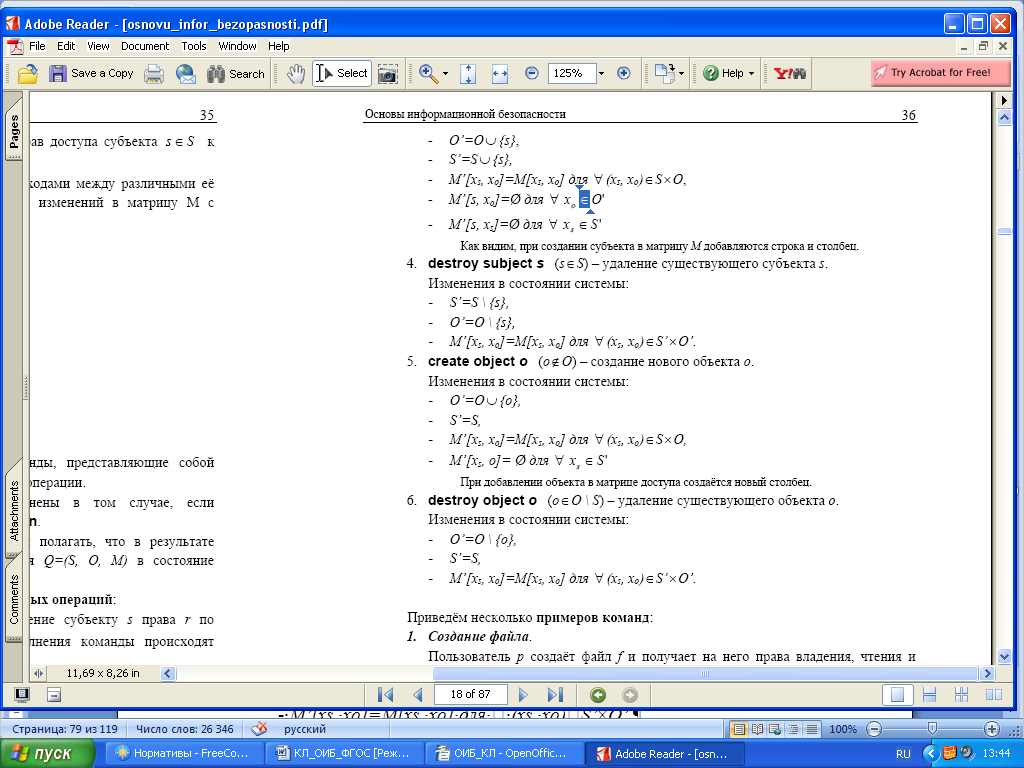Open the Window menu
This screenshot has width=1024, height=768.
(x=237, y=46)
